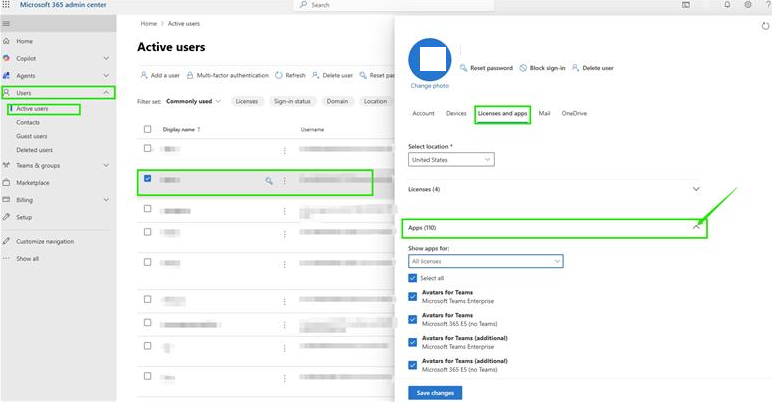Expand Teams & groups sidebar section
Image resolution: width=772 pixels, height=402 pixels.
tap(106, 165)
